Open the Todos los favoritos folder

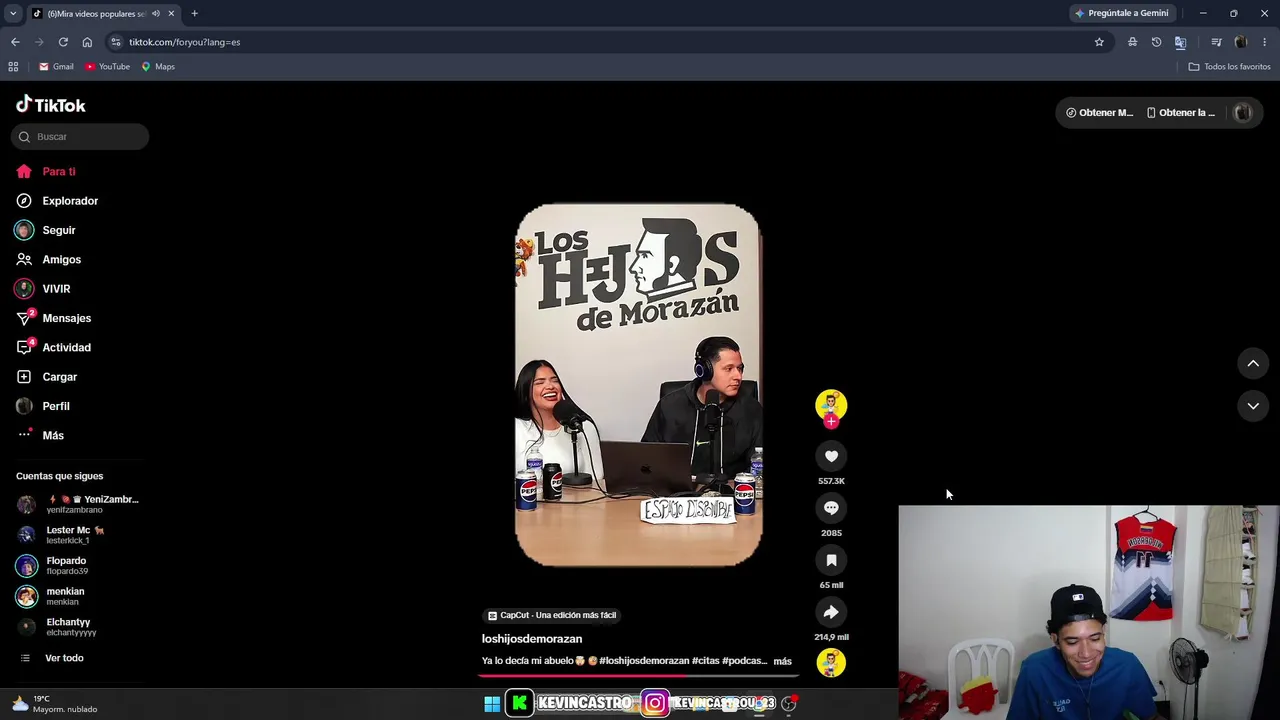click(1229, 67)
